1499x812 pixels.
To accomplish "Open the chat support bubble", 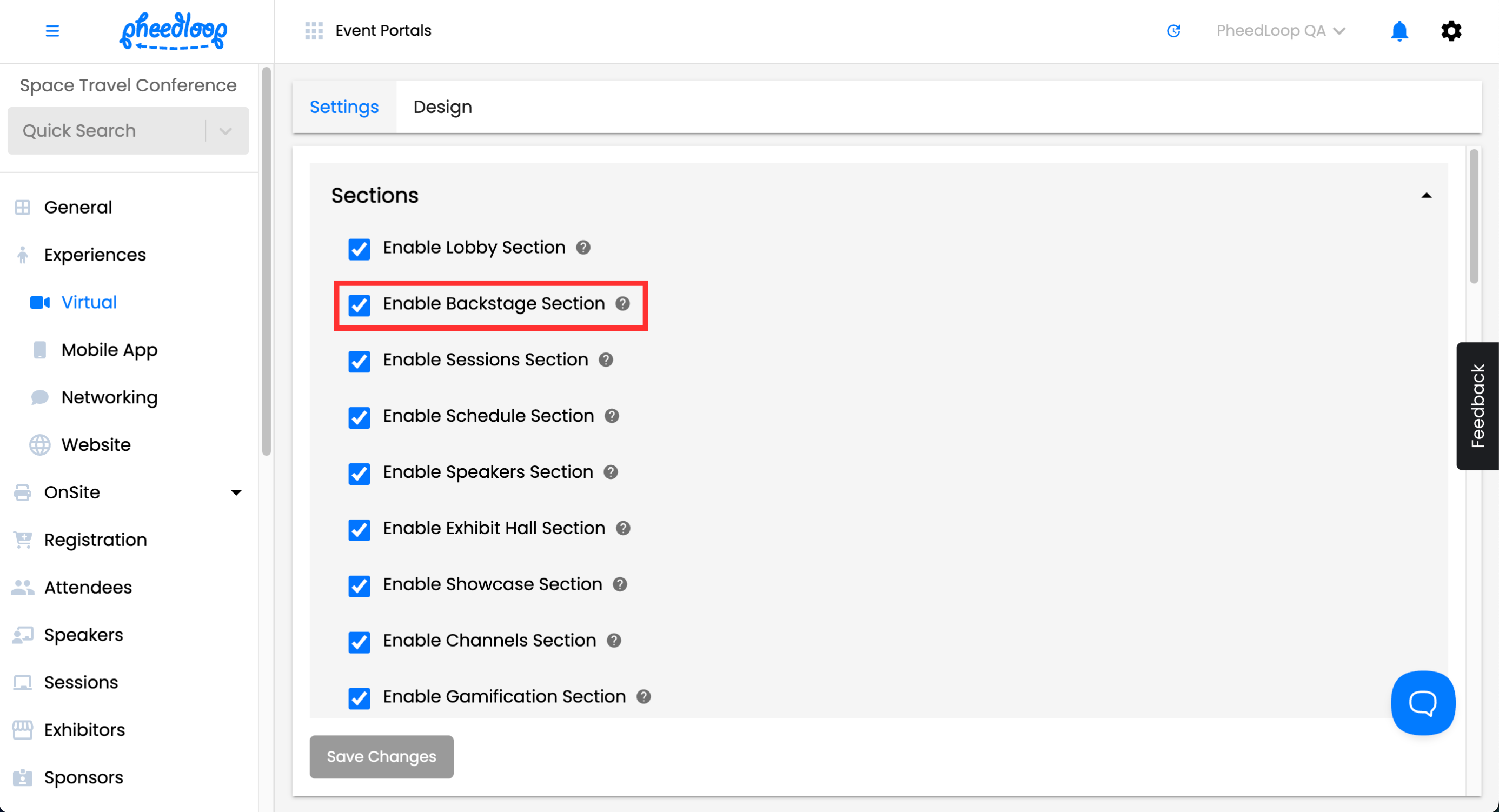I will coord(1423,703).
